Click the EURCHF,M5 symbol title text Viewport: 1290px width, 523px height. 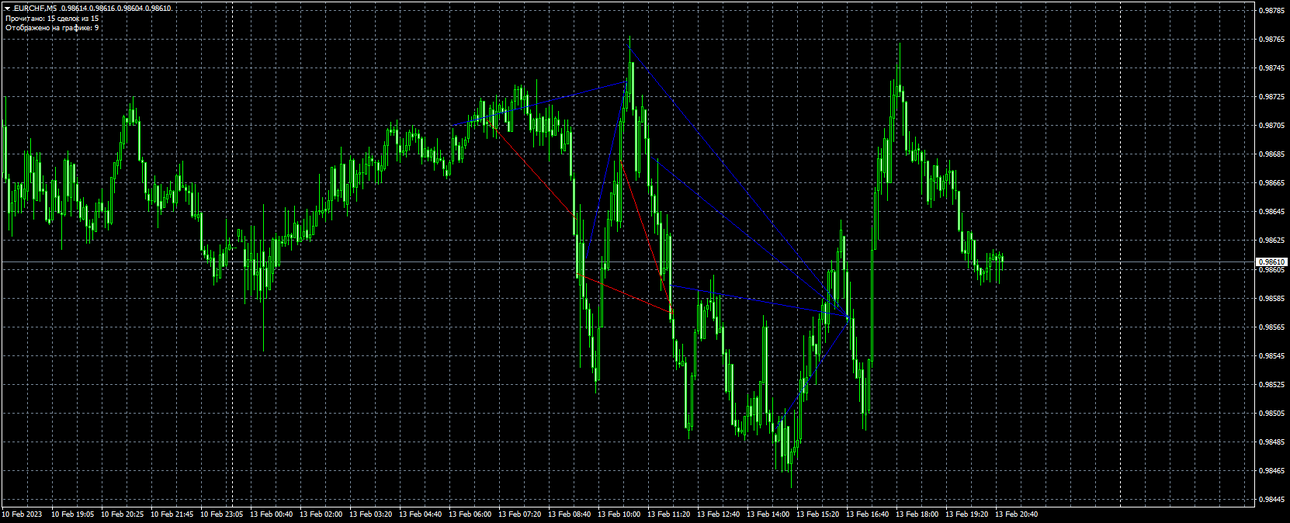(x=35, y=8)
